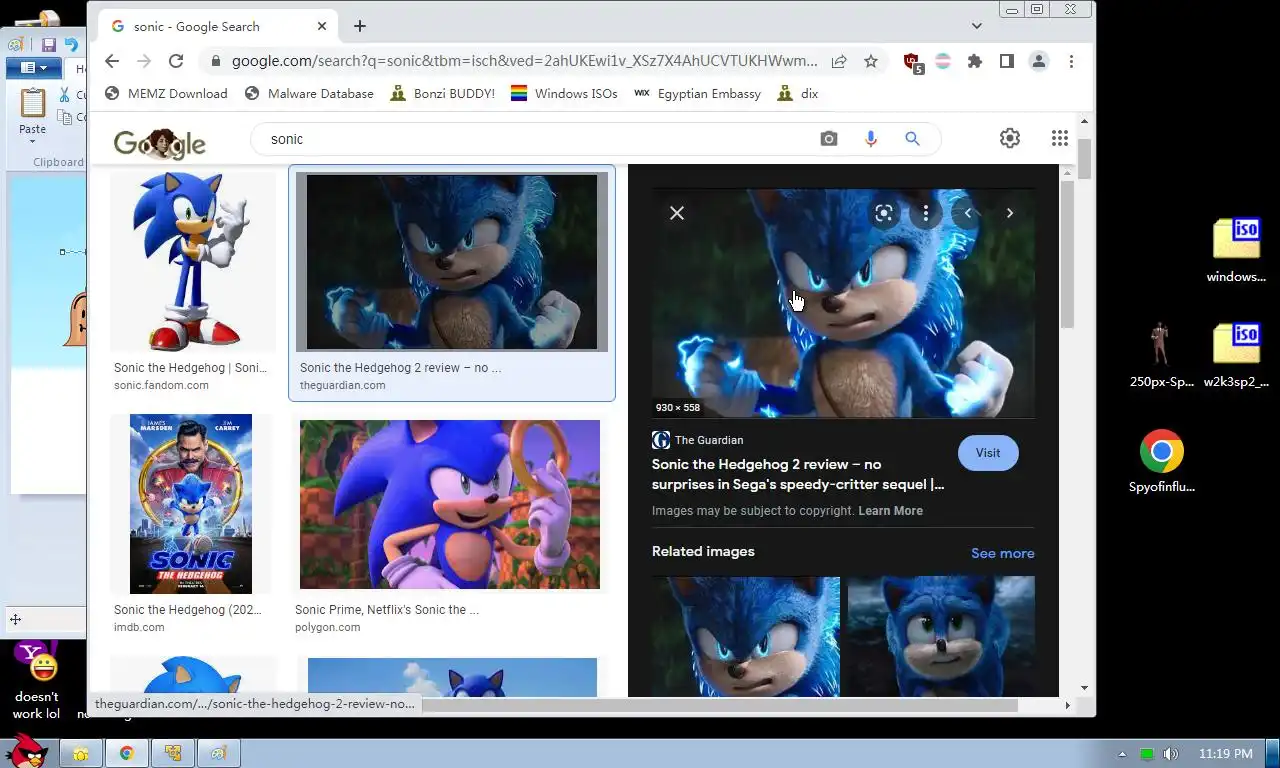Click the Visit button
The width and height of the screenshot is (1280, 768).
click(x=988, y=453)
